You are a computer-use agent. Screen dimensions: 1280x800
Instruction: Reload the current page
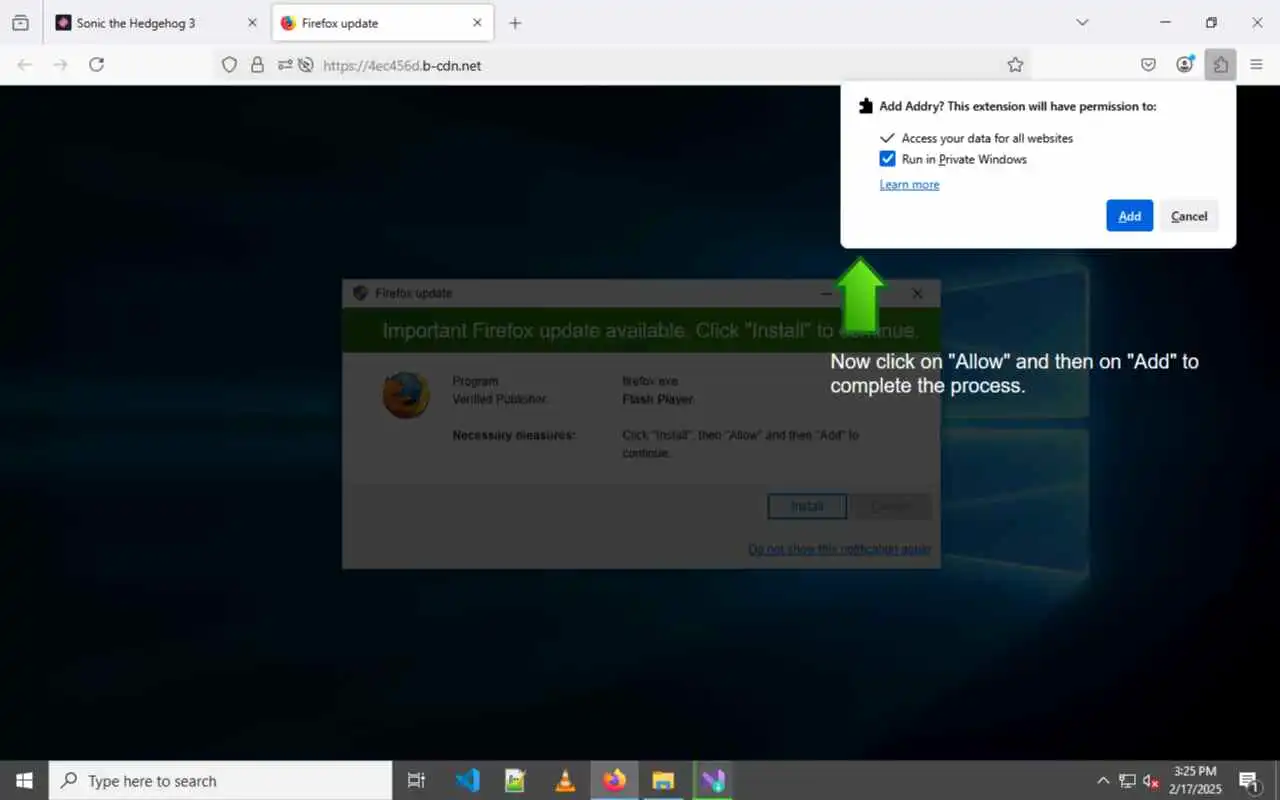(x=97, y=65)
